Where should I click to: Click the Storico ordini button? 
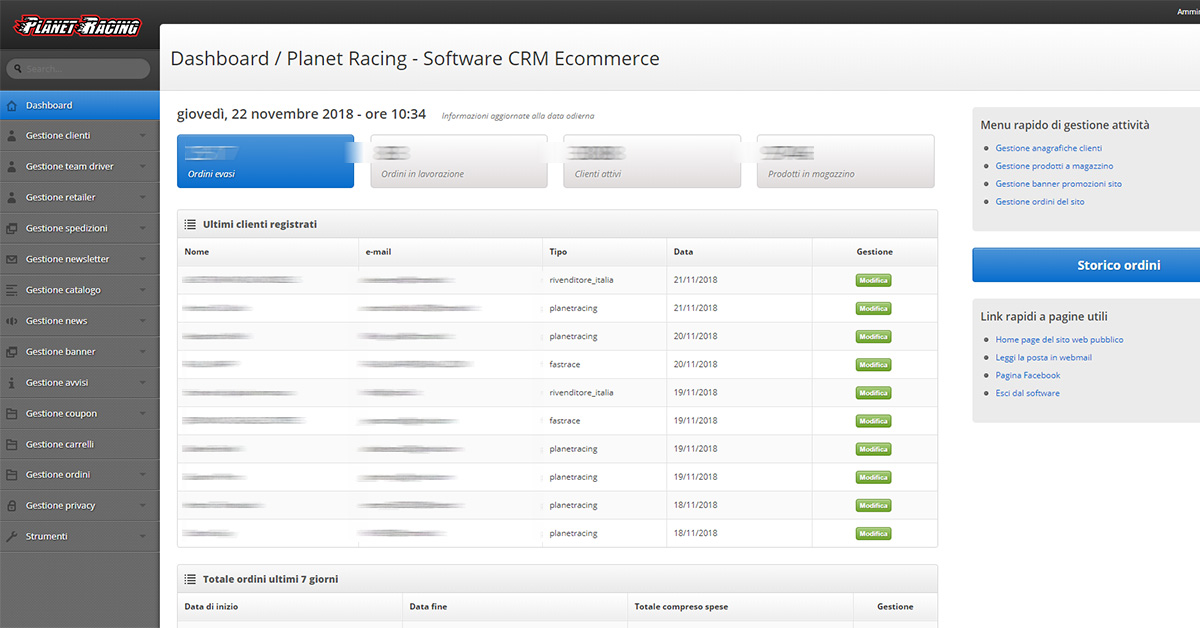1086,265
